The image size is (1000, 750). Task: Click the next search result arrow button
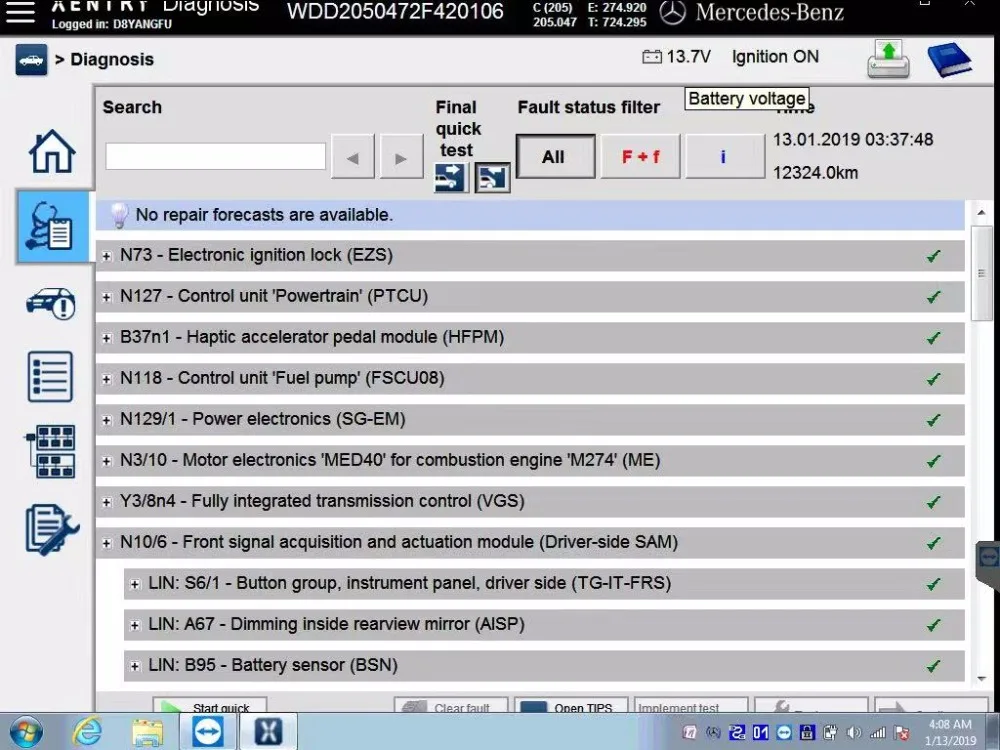point(401,157)
